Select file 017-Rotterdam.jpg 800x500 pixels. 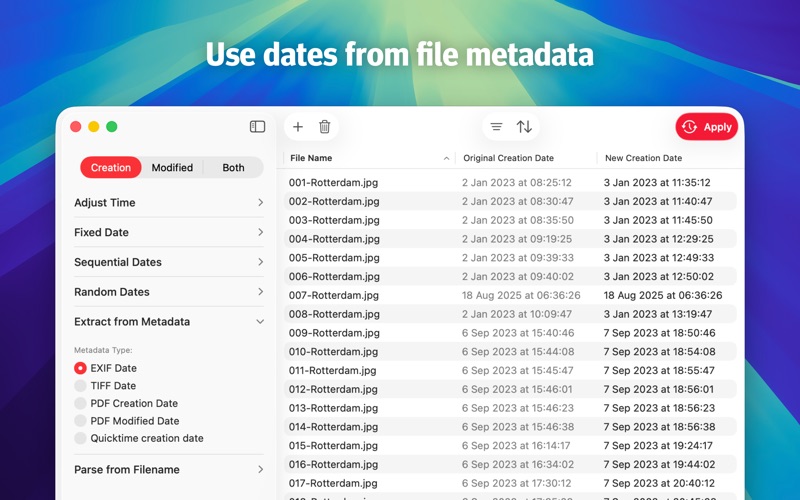333,483
